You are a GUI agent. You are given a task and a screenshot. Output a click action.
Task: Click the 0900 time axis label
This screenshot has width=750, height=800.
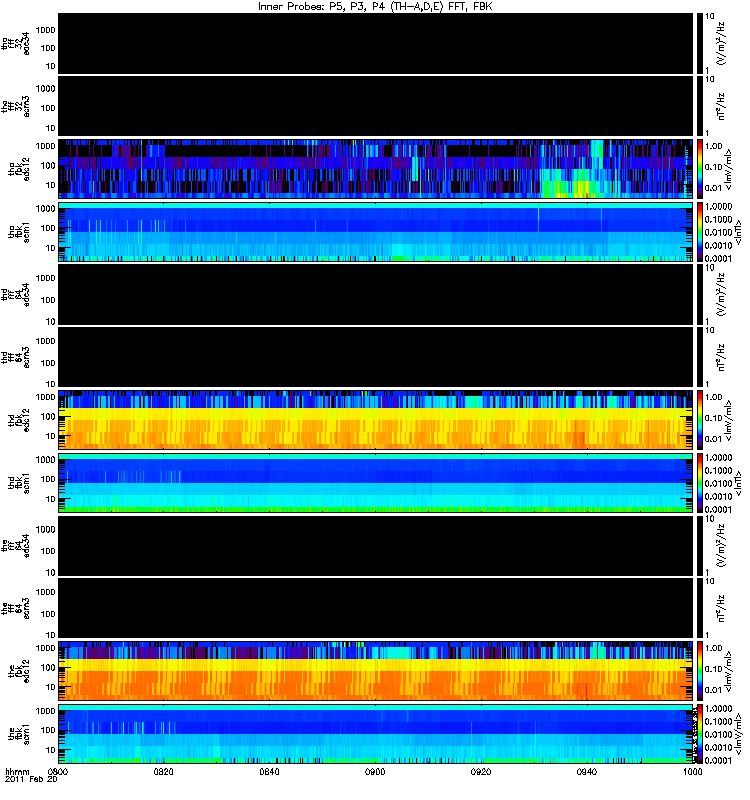point(375,771)
